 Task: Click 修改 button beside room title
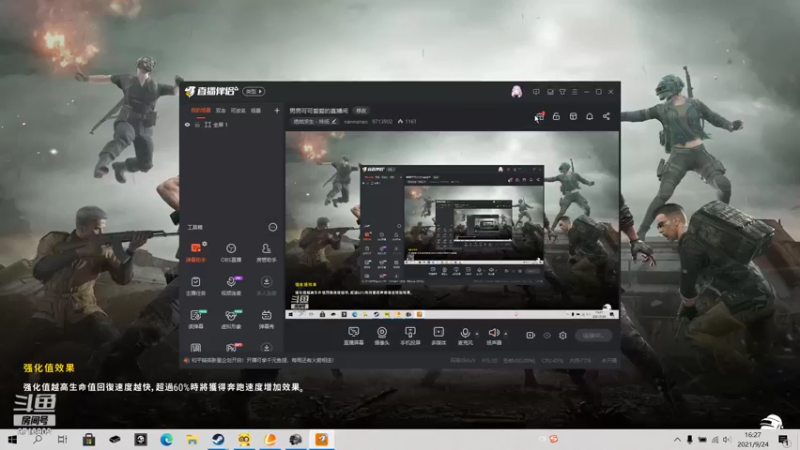tap(361, 111)
